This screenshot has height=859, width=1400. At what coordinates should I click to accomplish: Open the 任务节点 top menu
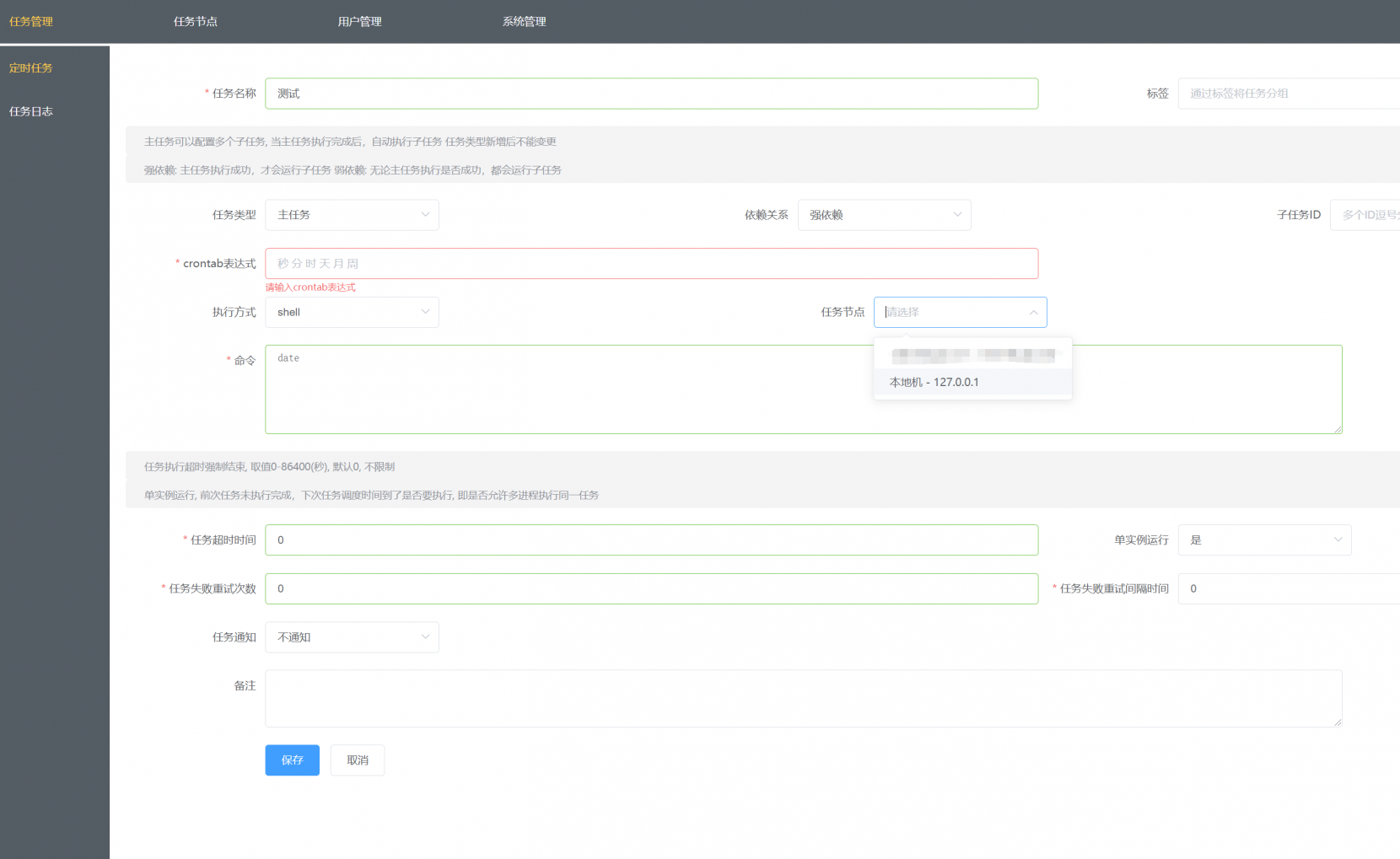pyautogui.click(x=196, y=22)
